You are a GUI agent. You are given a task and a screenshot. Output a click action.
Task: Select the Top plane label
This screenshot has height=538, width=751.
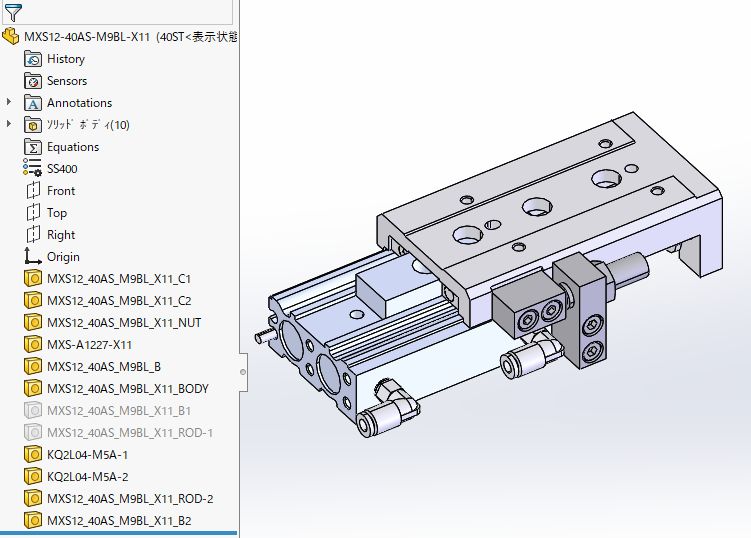[57, 213]
